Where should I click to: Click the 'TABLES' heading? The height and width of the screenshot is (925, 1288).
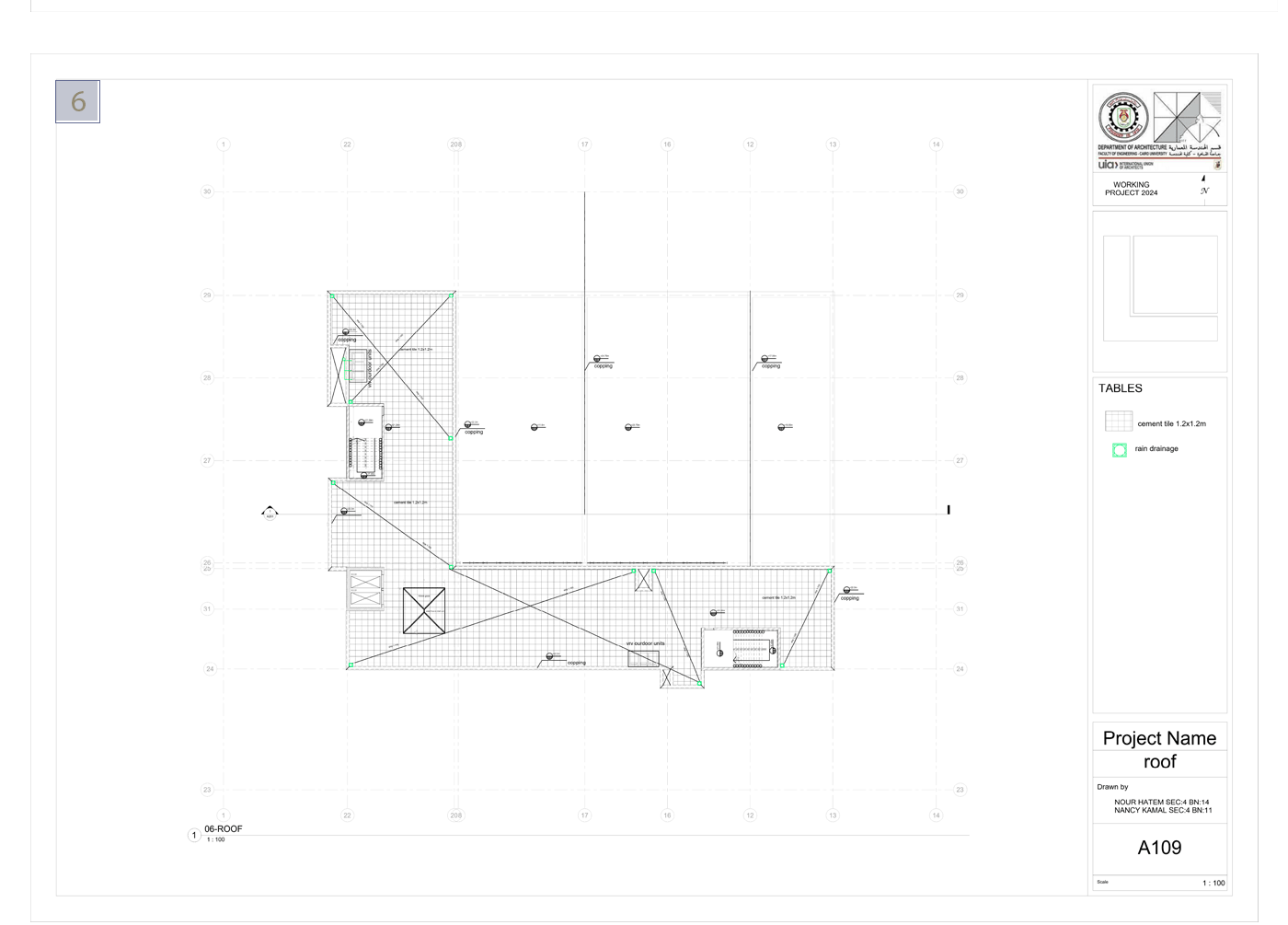(x=1121, y=388)
